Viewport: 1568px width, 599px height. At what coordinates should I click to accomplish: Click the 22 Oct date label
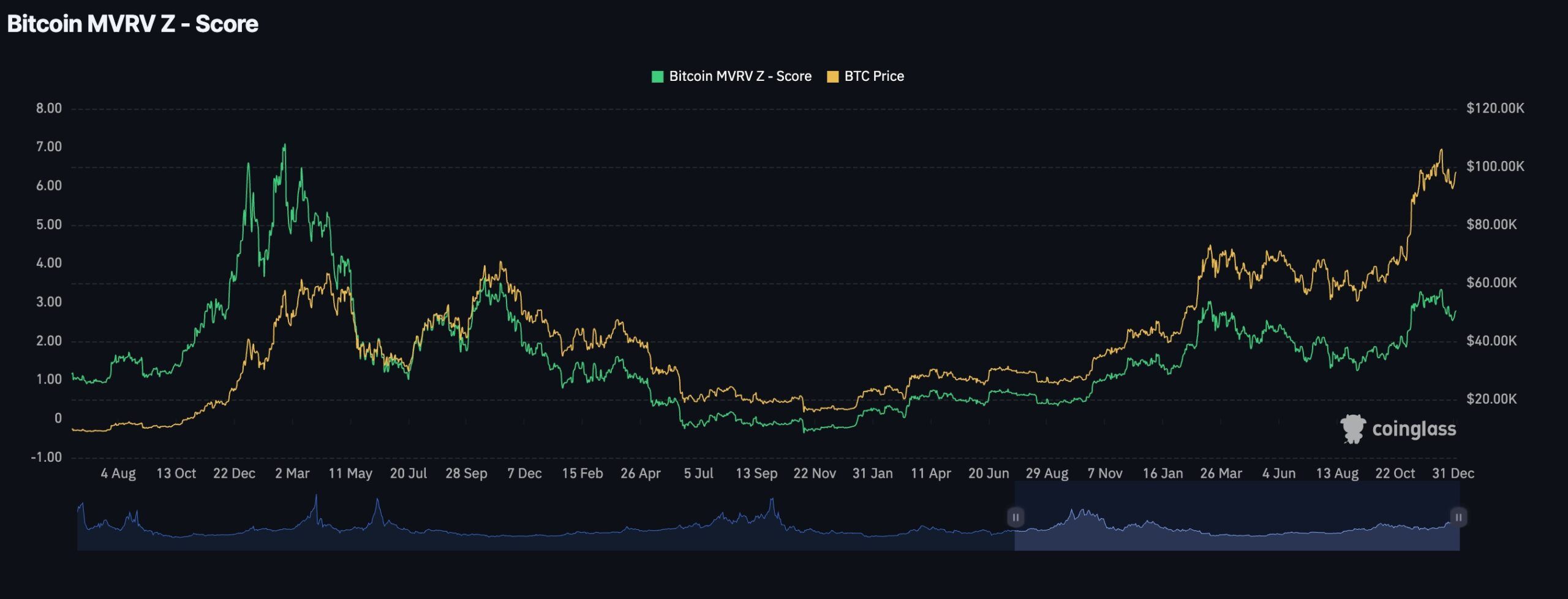[1395, 473]
